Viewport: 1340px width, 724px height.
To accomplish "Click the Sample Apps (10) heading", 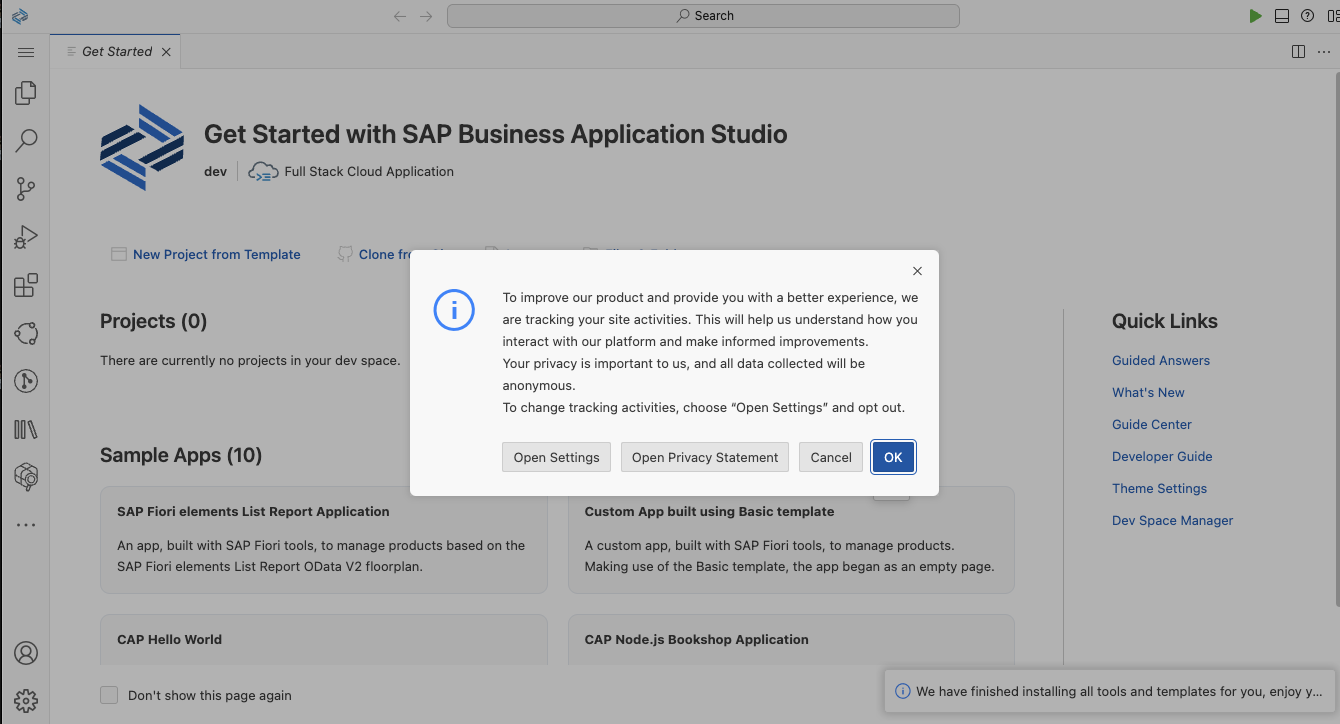I will point(181,455).
